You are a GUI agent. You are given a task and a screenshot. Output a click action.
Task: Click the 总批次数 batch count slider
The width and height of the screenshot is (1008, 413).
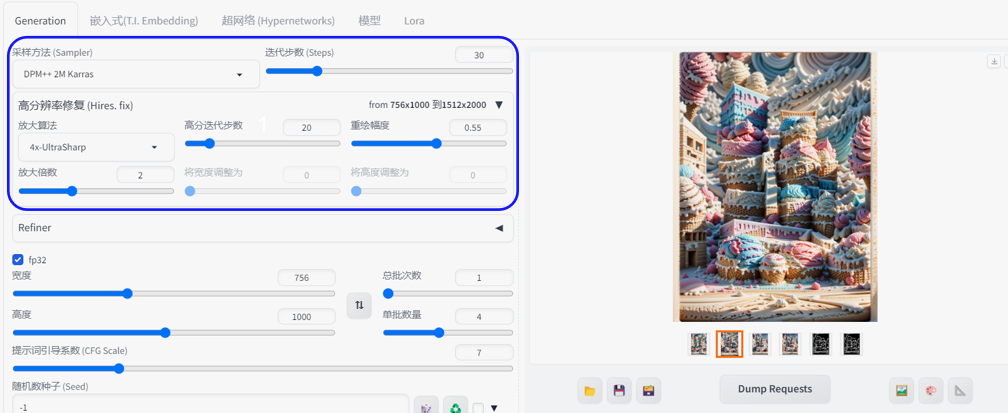[x=448, y=293]
